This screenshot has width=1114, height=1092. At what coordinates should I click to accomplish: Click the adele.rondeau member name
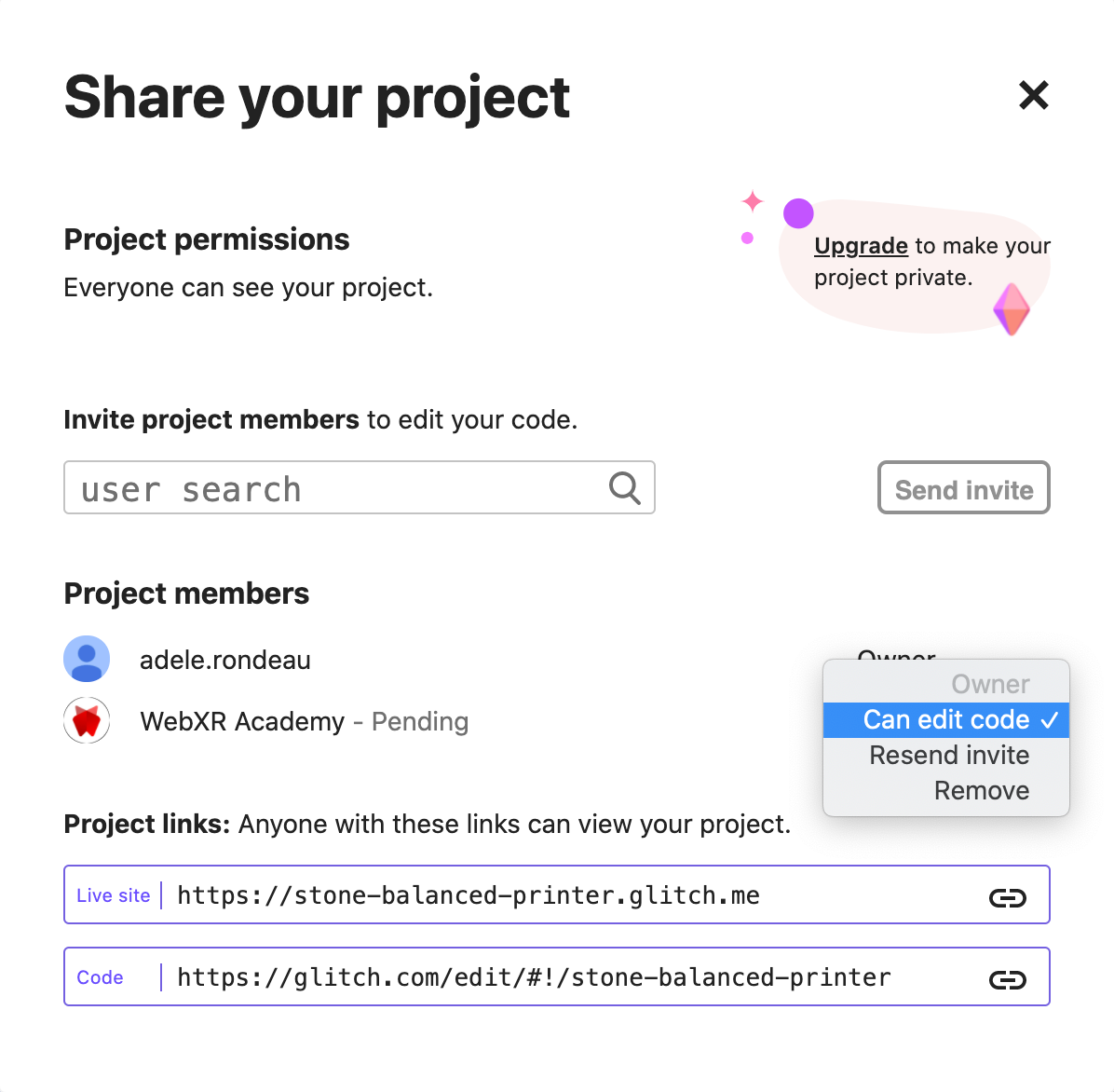coord(225,661)
